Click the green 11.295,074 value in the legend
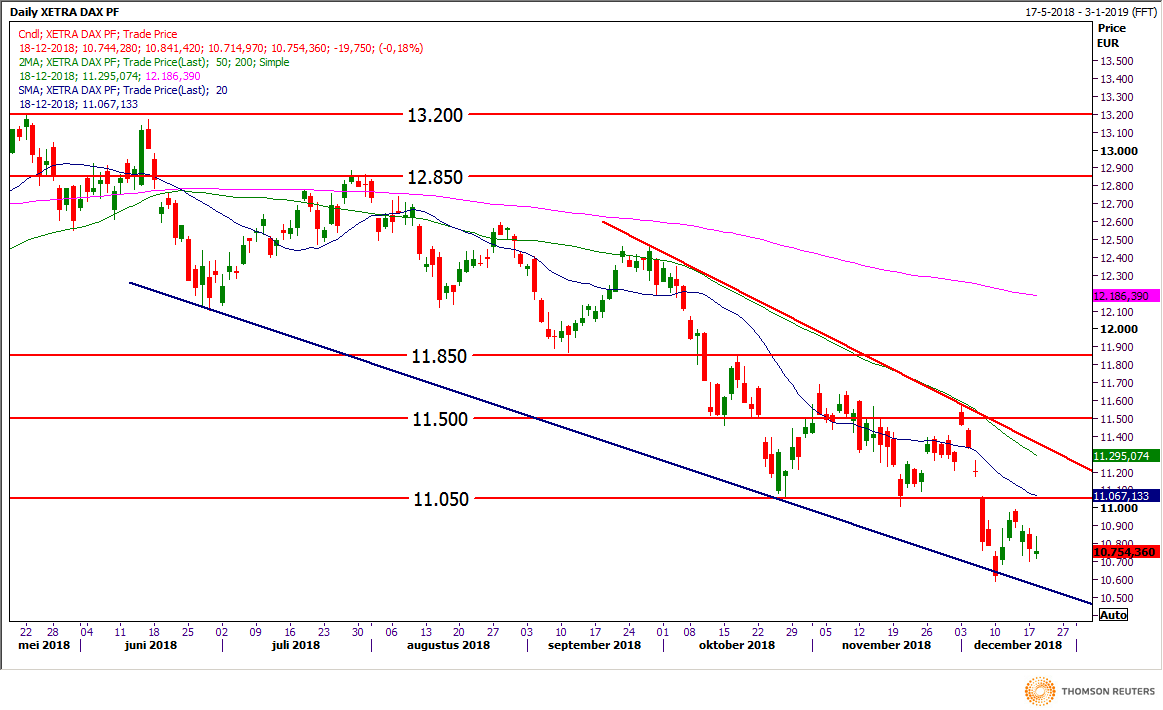This screenshot has width=1163, height=710. (111, 76)
